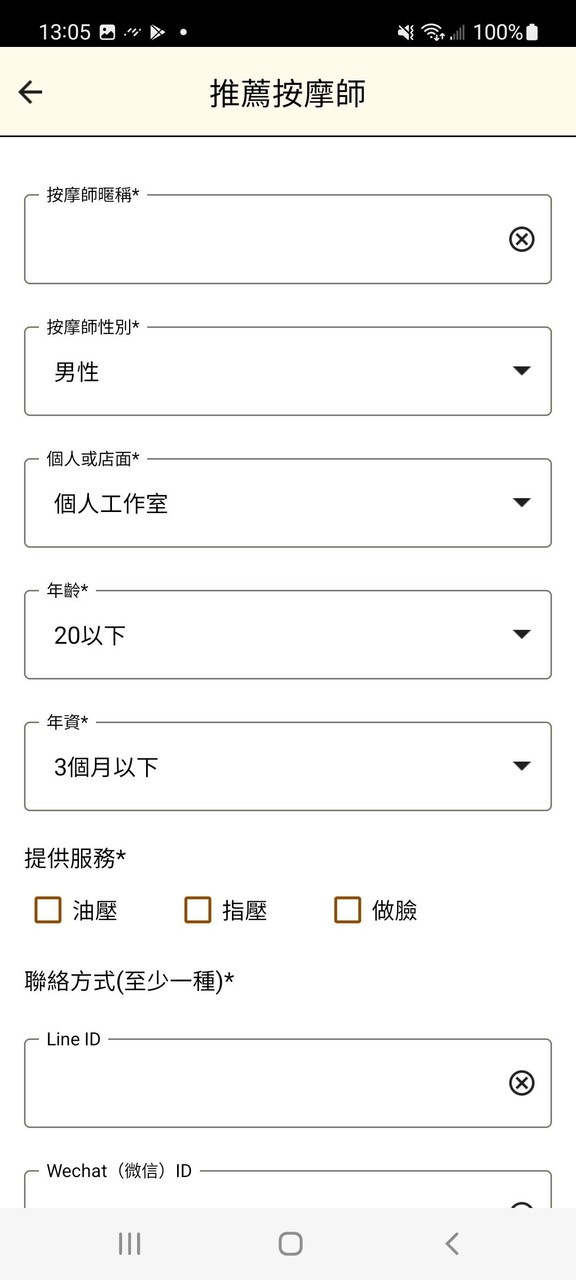Check the 油壓 service checkbox
Screen dimensions: 576x1280
pos(47,910)
